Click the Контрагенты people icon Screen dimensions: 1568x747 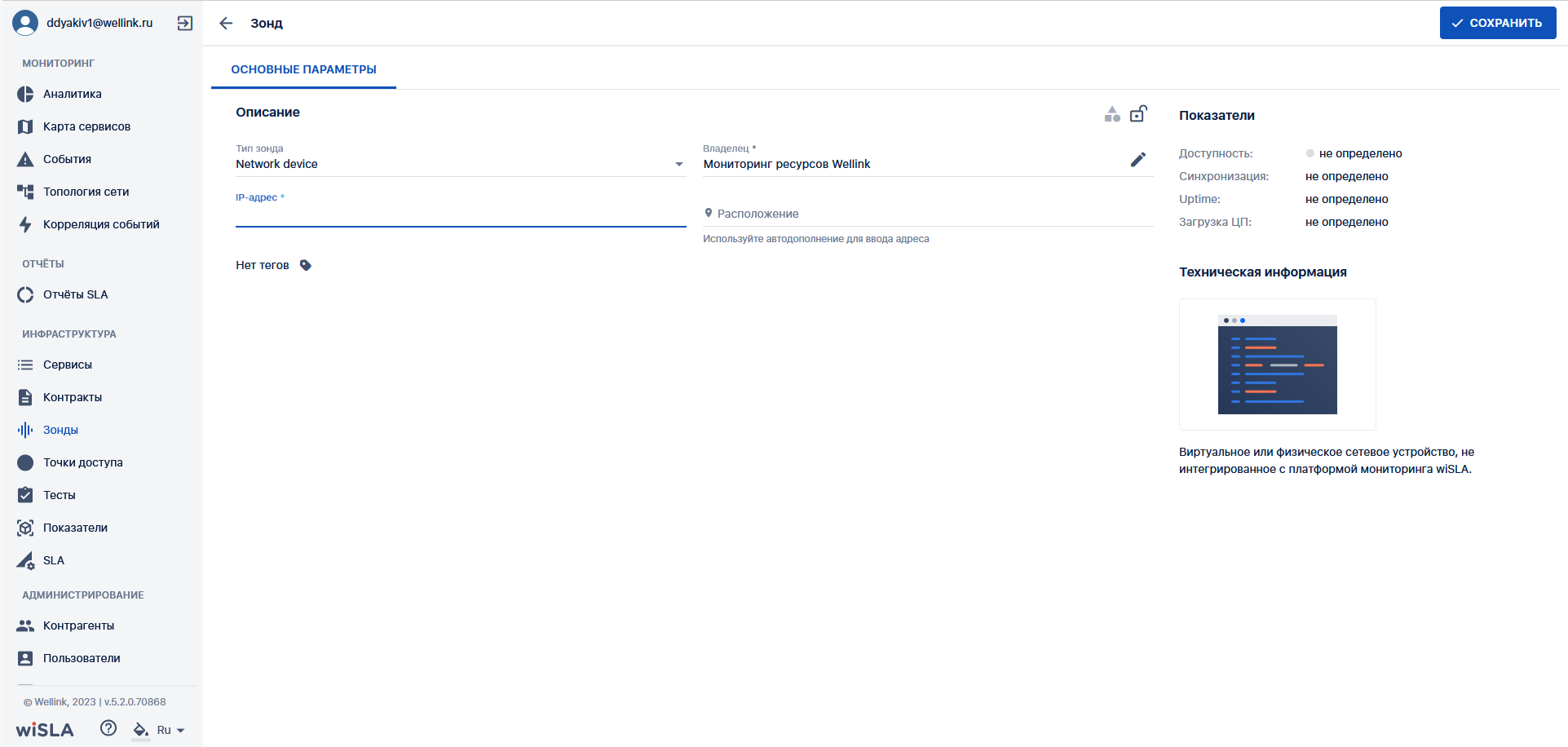[x=25, y=625]
